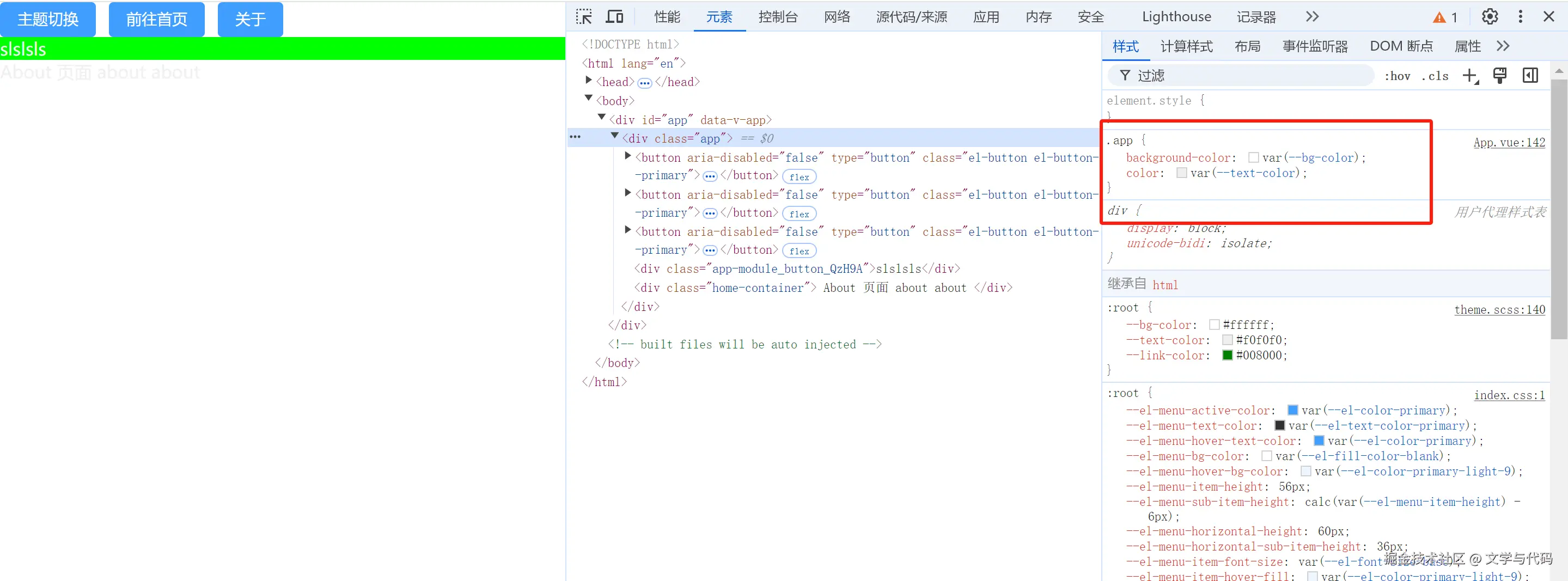Select the home-container div node
Image resolution: width=1568 pixels, height=581 pixels.
coord(823,288)
